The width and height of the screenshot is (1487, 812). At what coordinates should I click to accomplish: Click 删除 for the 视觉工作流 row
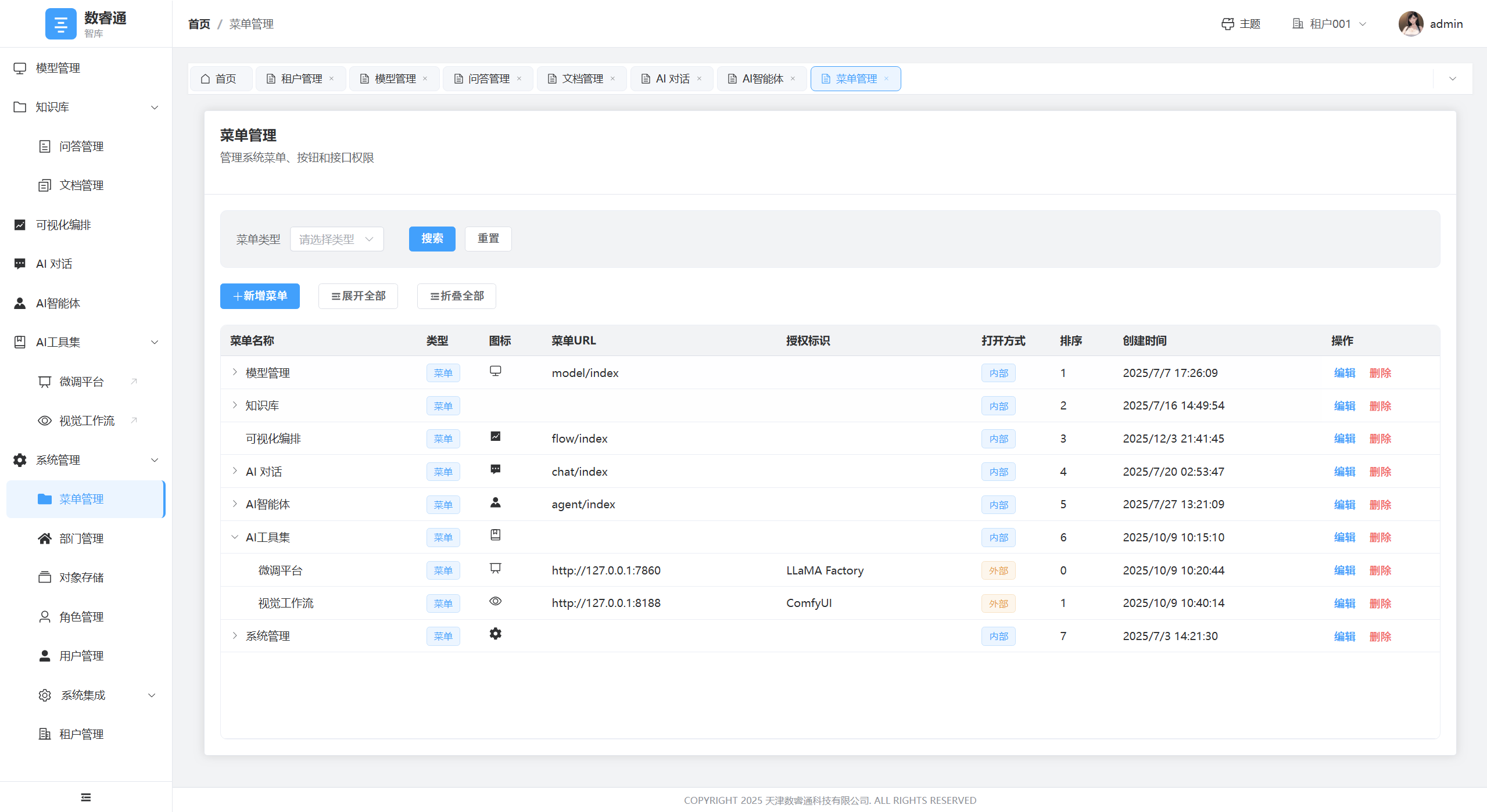coord(1380,603)
